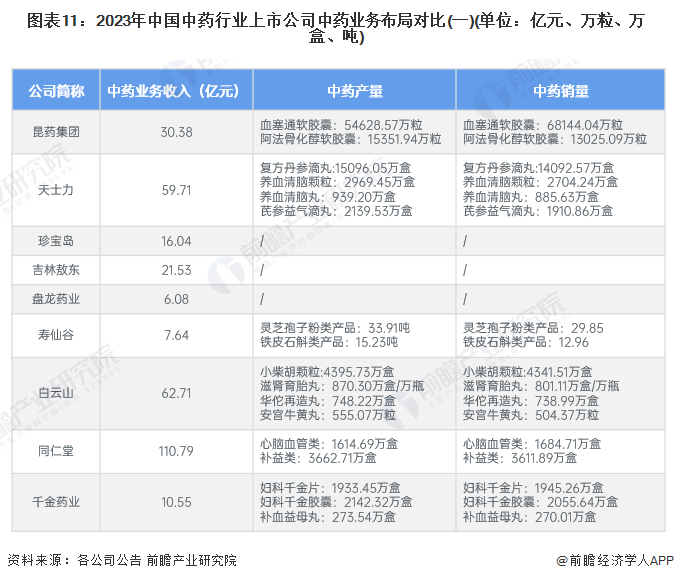
Task: Click production text 灵芝孢子粉类产品：33.91吨
Action: click(x=335, y=328)
